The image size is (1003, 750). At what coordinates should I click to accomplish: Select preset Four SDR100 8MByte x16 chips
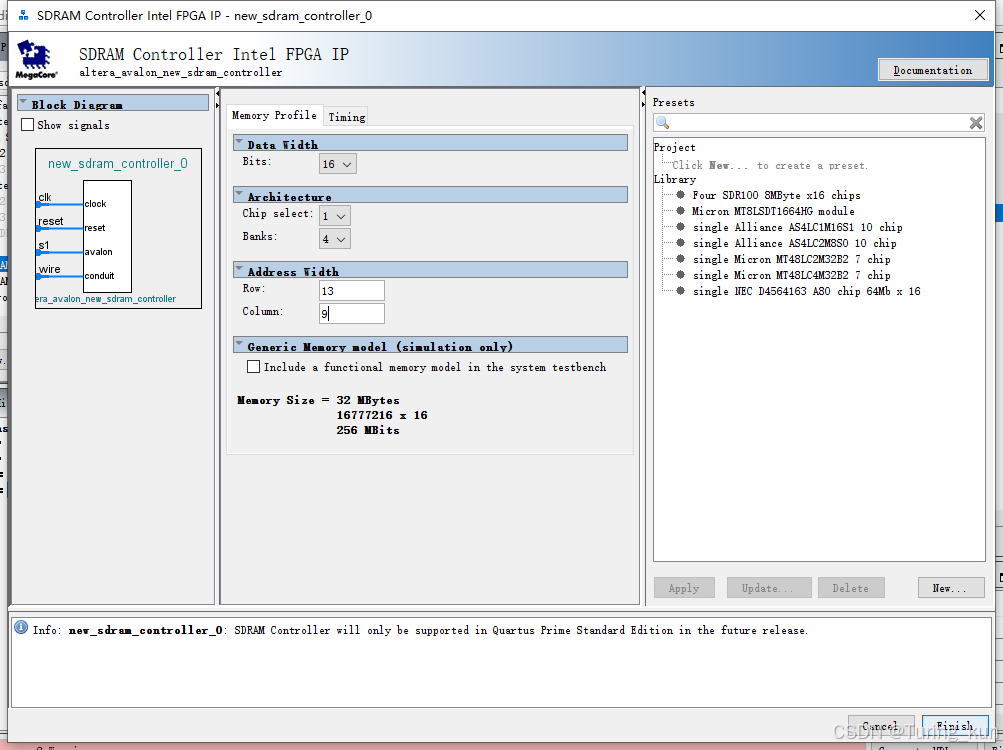pos(776,195)
